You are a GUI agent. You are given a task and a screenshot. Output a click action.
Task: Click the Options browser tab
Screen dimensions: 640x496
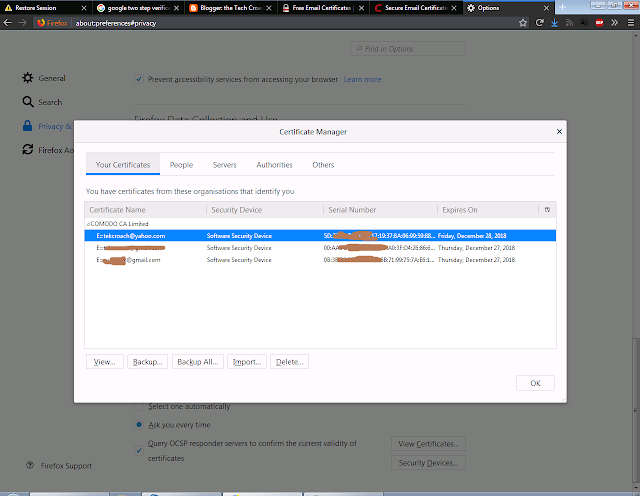[x=508, y=8]
